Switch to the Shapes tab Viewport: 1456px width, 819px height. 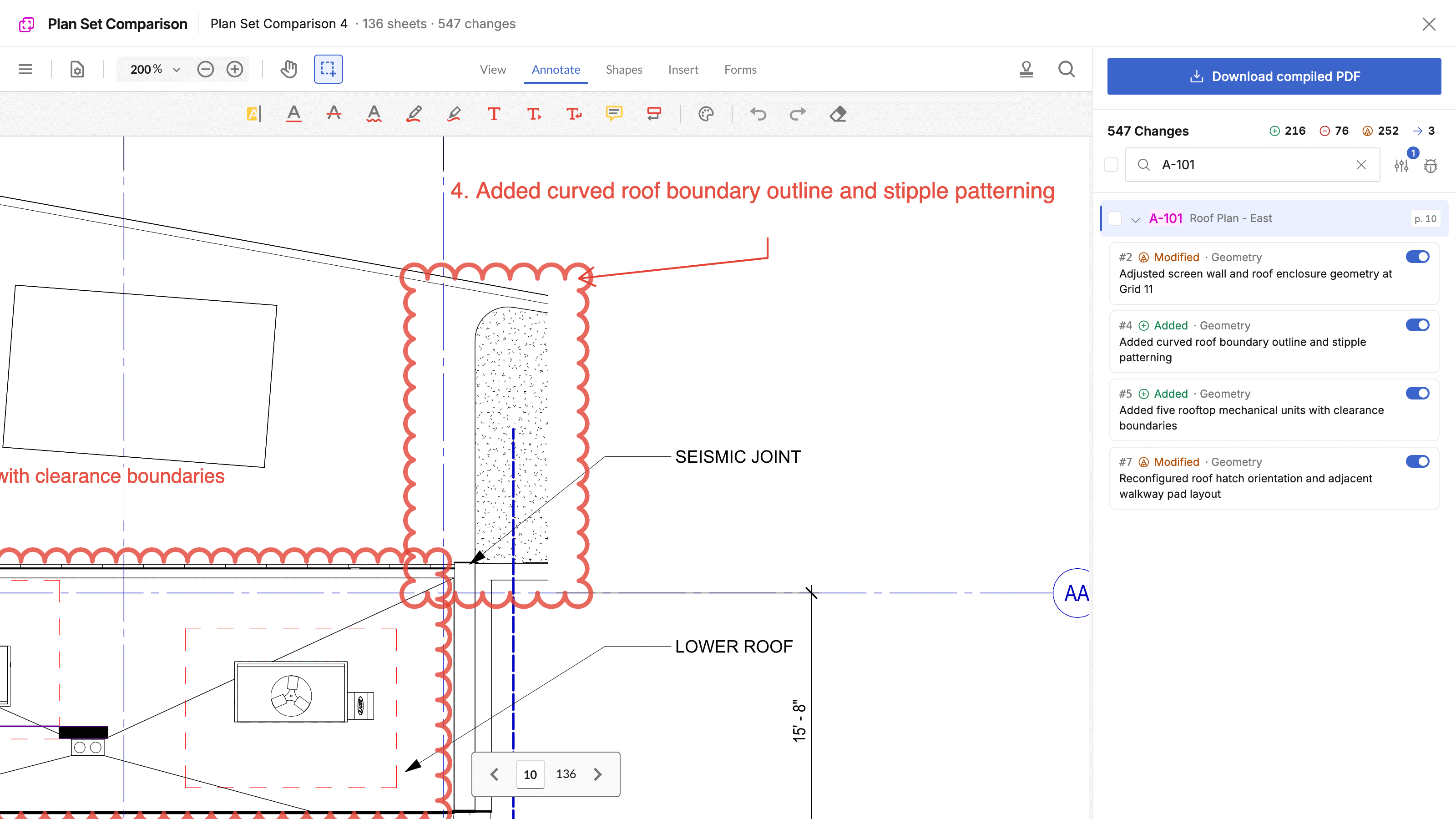[x=624, y=70]
